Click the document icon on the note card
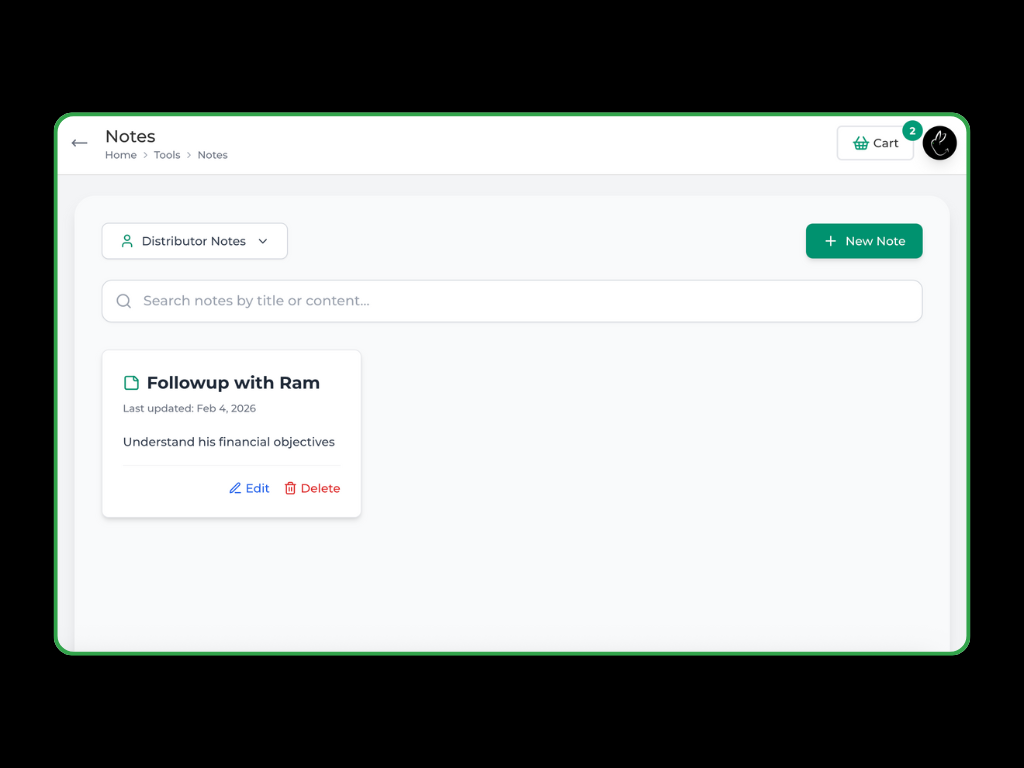Screen dimensions: 1024x768 pos(131,383)
